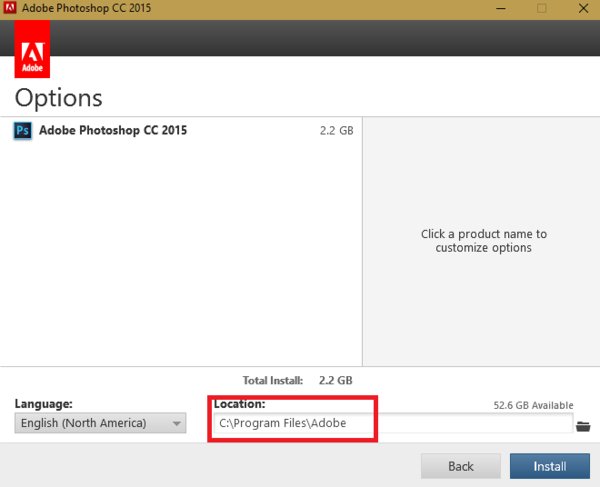Select the Adobe Photoshop CC 2015 product name

point(113,130)
